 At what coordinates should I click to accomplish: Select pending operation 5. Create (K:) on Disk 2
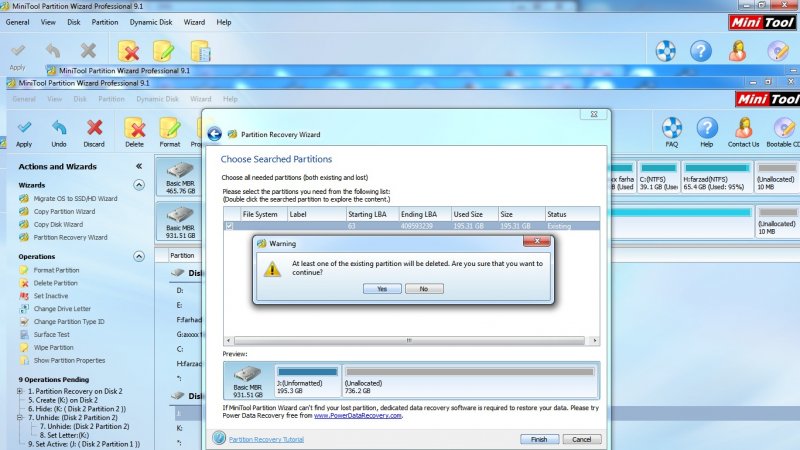[x=63, y=400]
